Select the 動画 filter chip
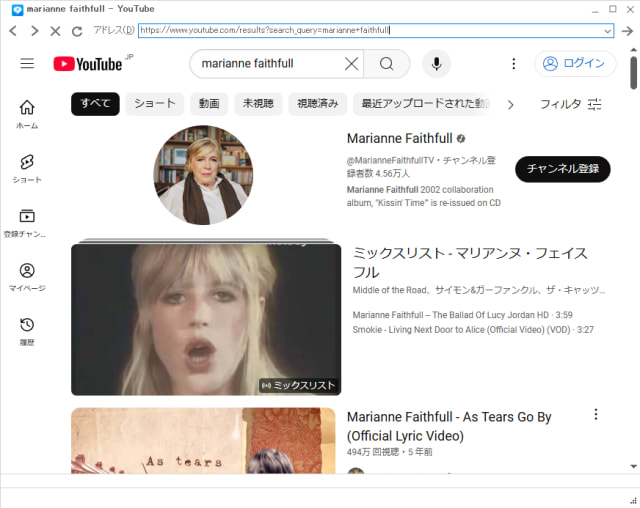 coord(209,104)
